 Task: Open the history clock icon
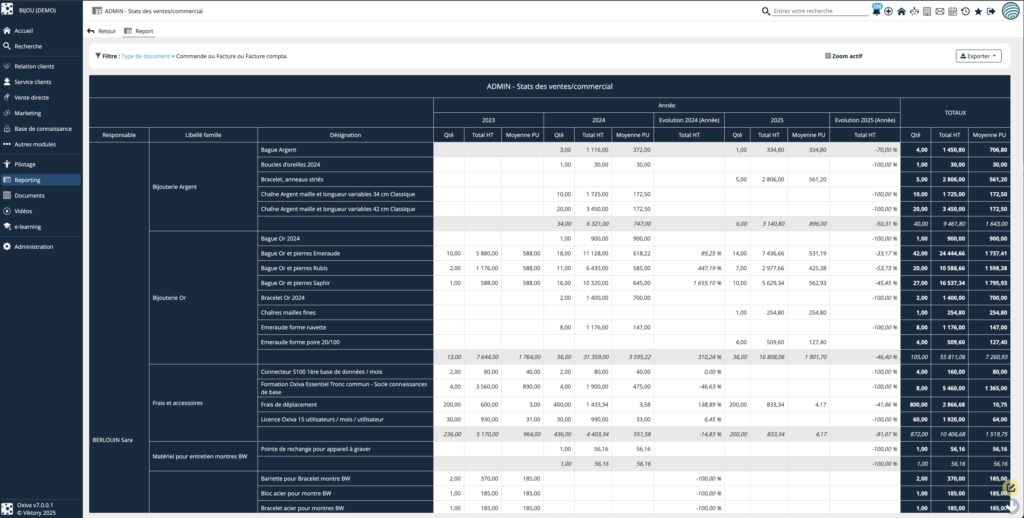(964, 11)
